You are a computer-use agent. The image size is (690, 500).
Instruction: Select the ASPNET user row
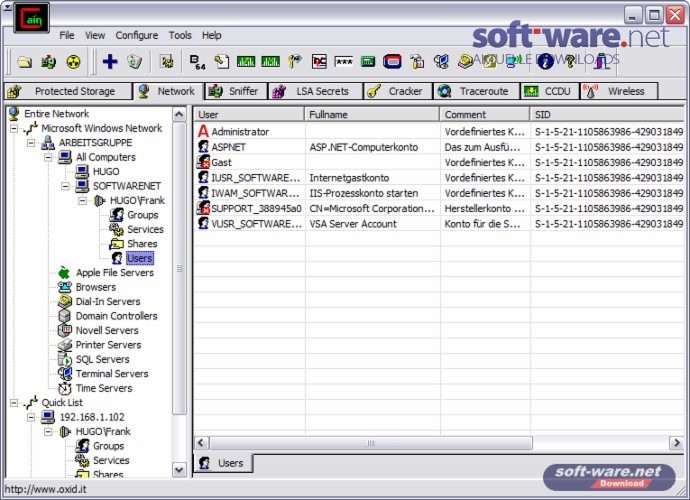pyautogui.click(x=439, y=147)
